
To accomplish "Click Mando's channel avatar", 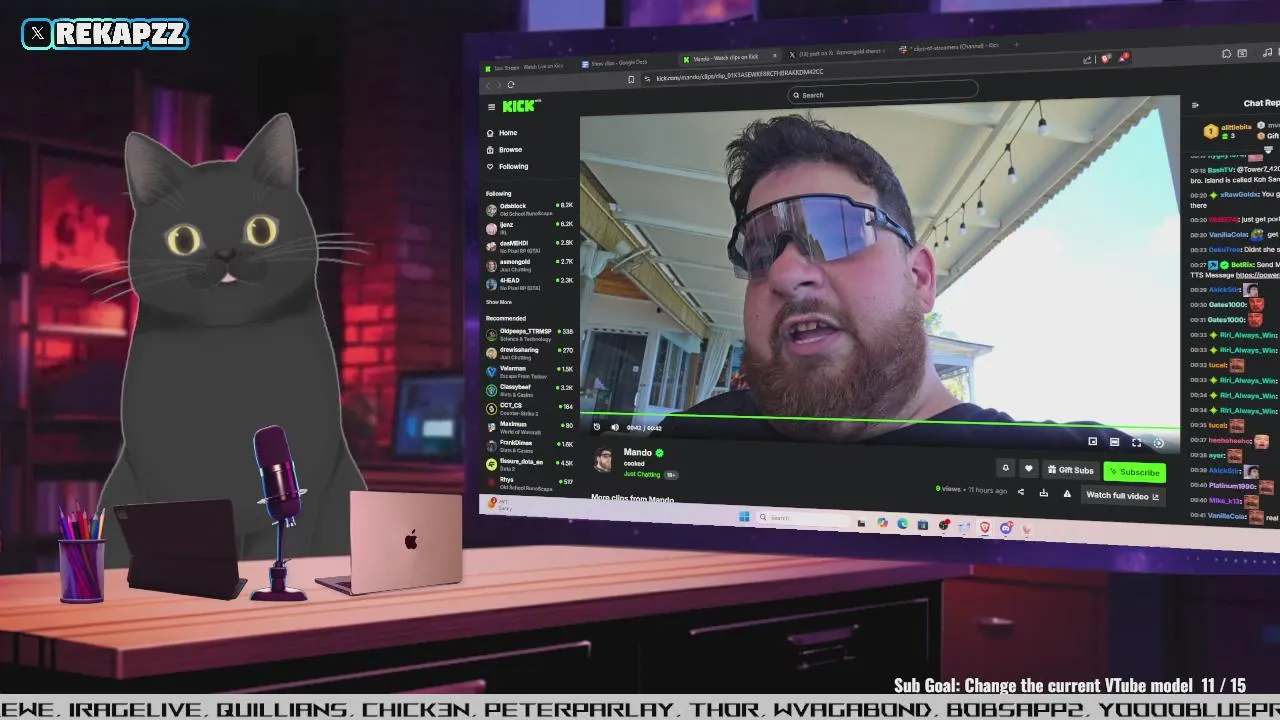I will pyautogui.click(x=603, y=459).
